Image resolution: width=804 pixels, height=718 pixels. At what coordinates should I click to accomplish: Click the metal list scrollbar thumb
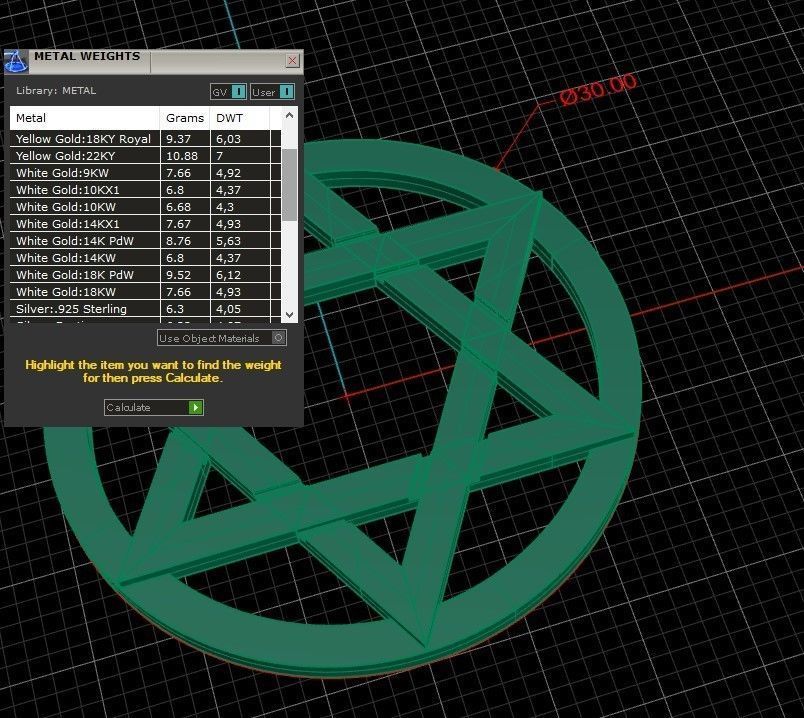(x=289, y=185)
